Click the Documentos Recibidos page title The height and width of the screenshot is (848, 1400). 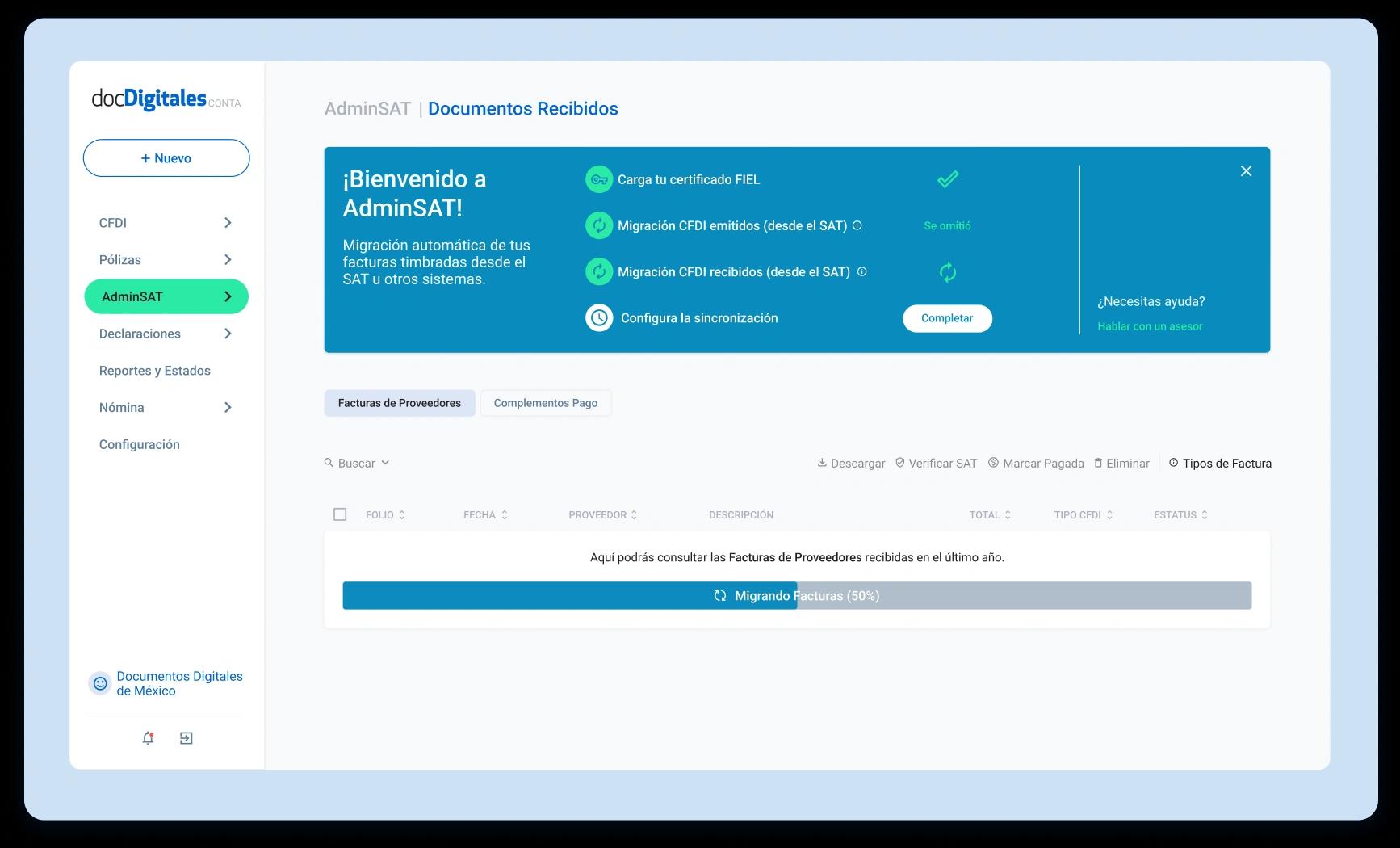(523, 109)
